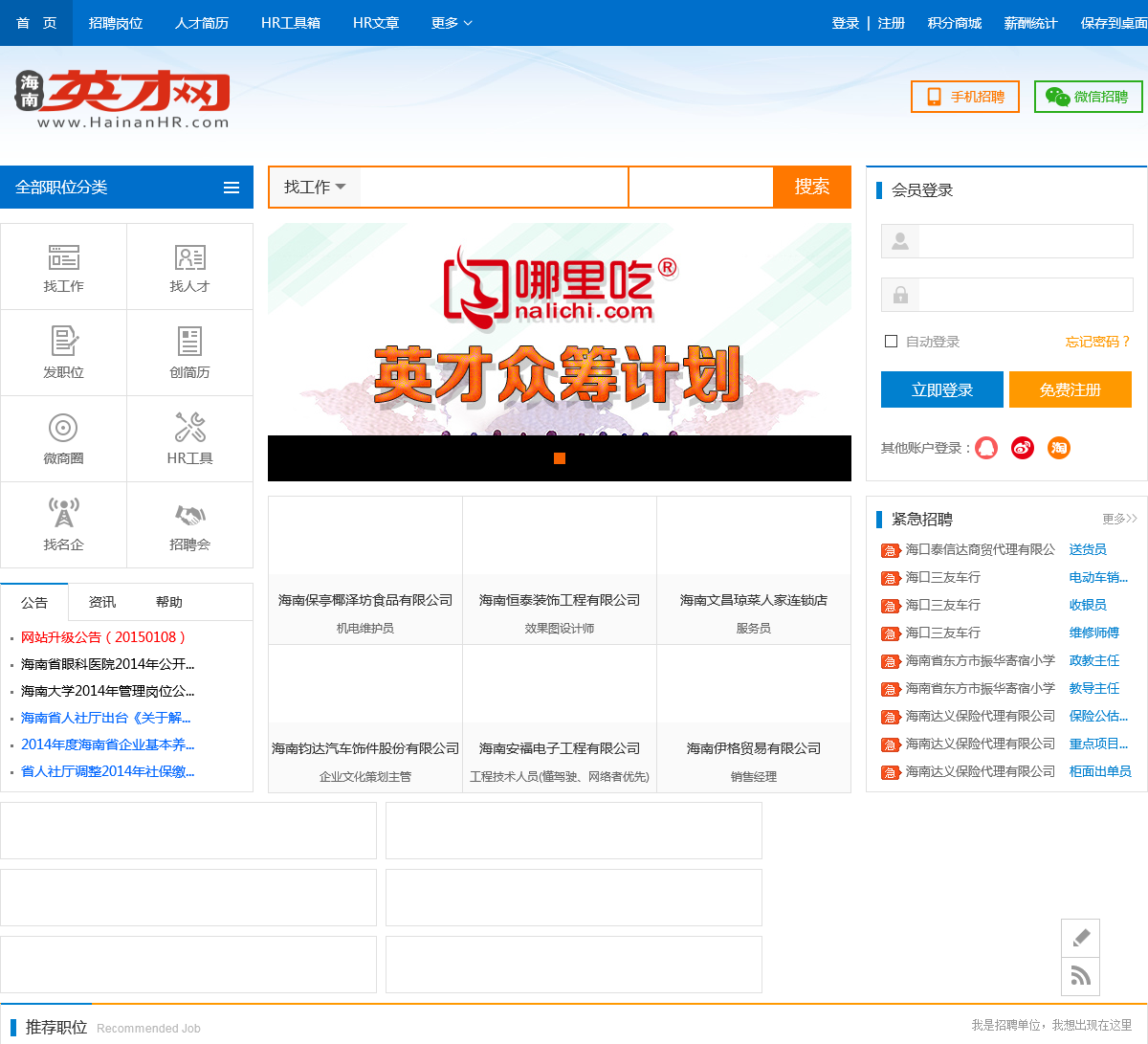Screen dimensions: 1148x1044
Task: Open the 找工作 job search icon
Action: point(64,257)
